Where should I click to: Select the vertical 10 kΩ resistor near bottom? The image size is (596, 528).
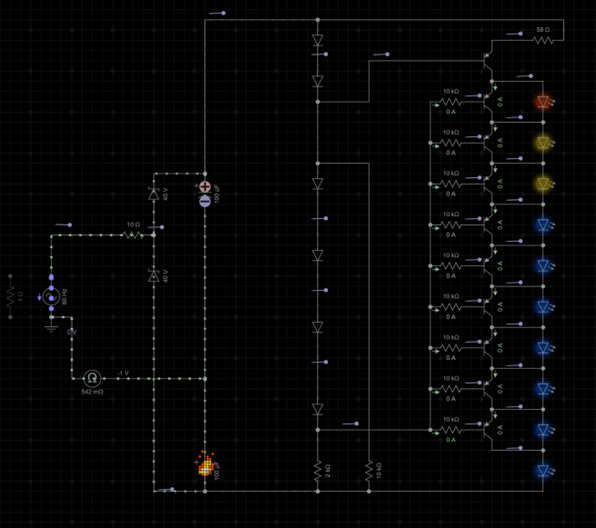click(x=369, y=471)
